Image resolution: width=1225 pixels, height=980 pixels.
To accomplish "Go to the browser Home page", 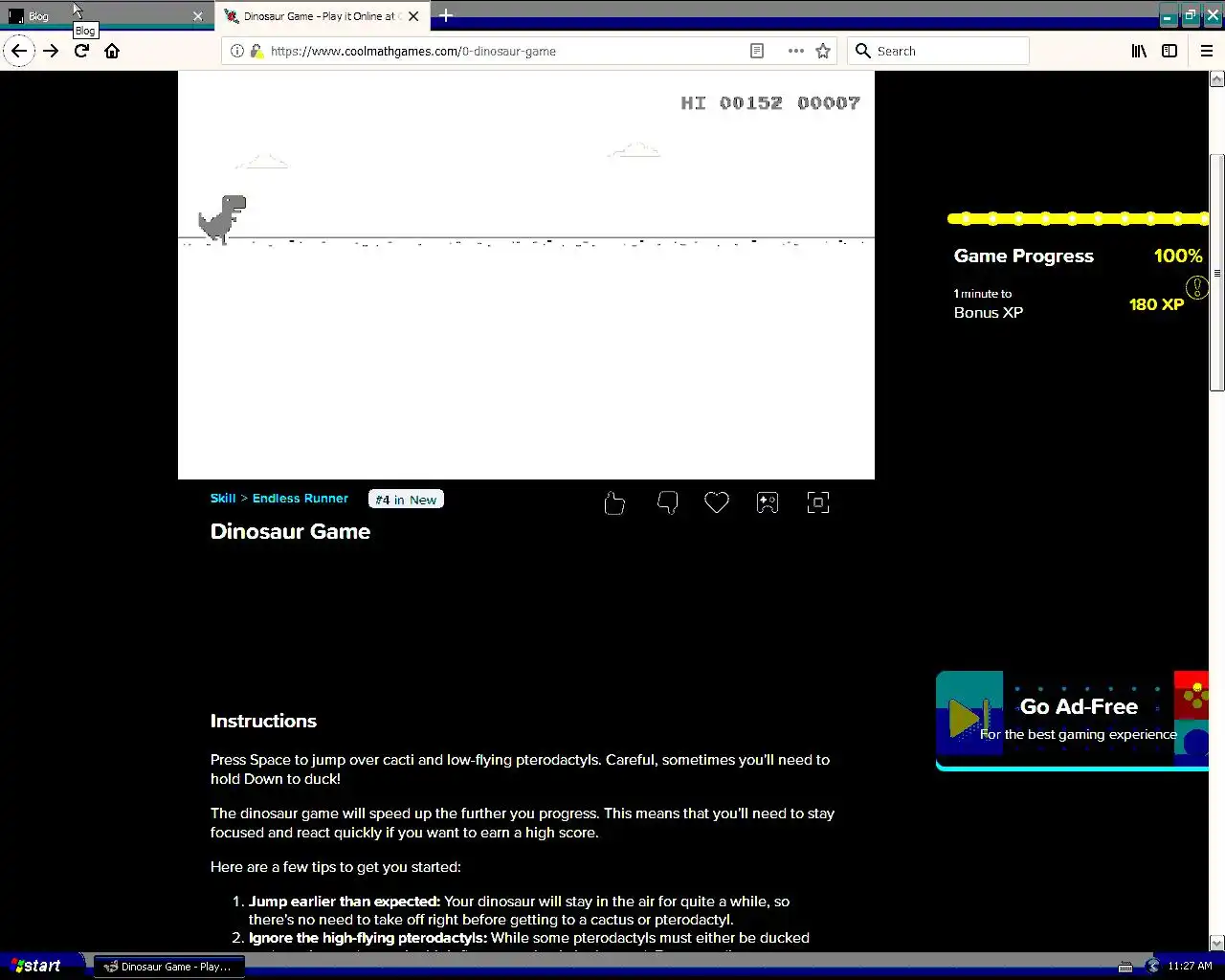I will 112,51.
